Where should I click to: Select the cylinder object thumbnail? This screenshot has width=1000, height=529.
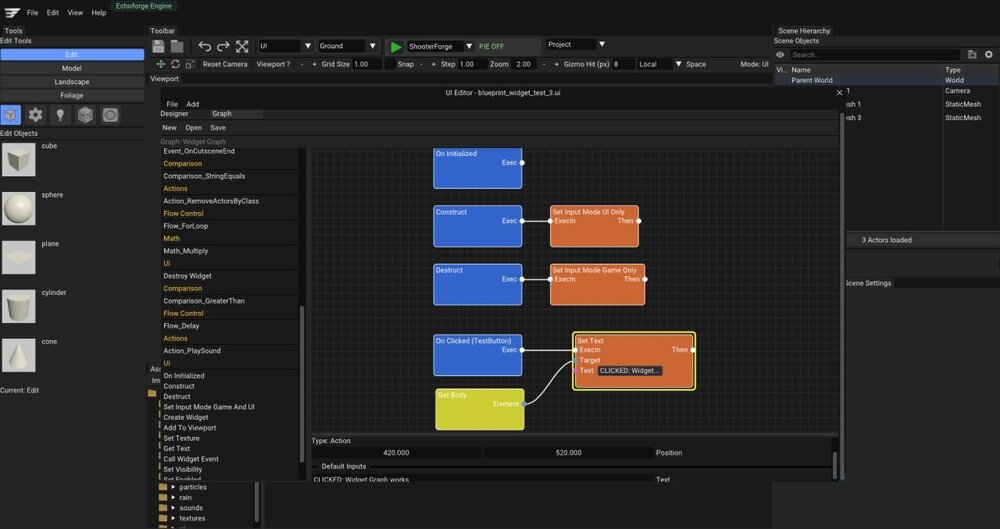[18, 306]
